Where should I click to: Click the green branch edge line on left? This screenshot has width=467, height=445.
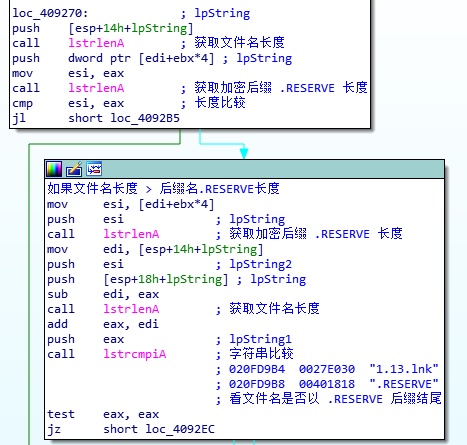[29, 293]
